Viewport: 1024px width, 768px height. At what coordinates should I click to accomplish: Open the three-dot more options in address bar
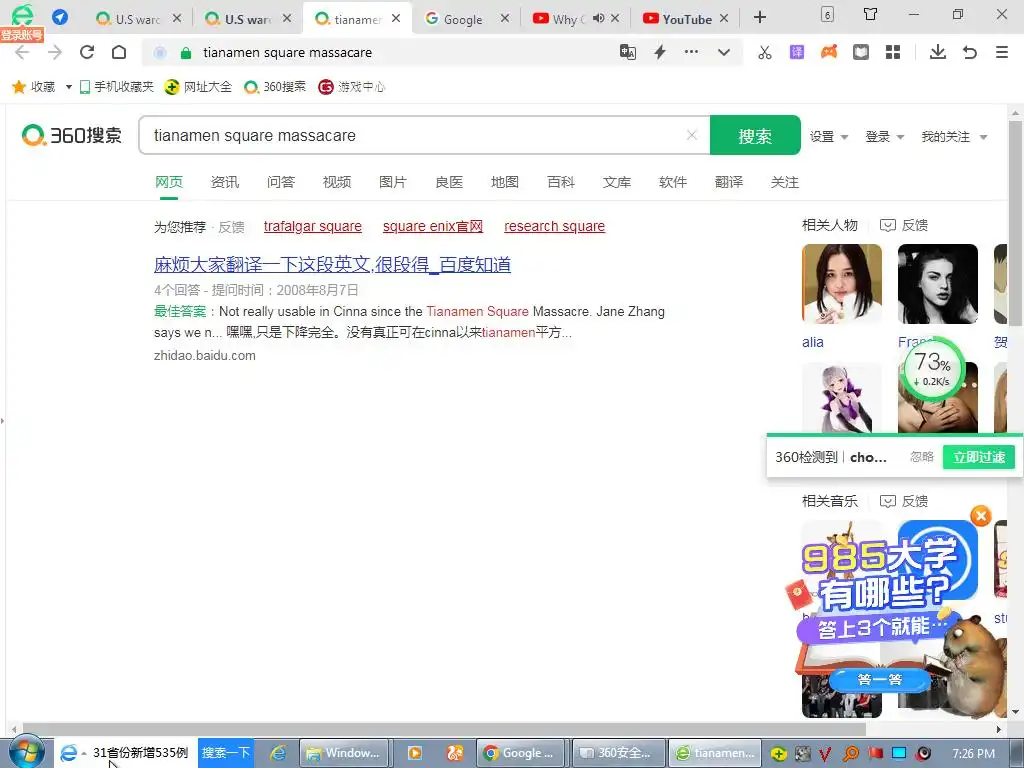click(x=691, y=52)
